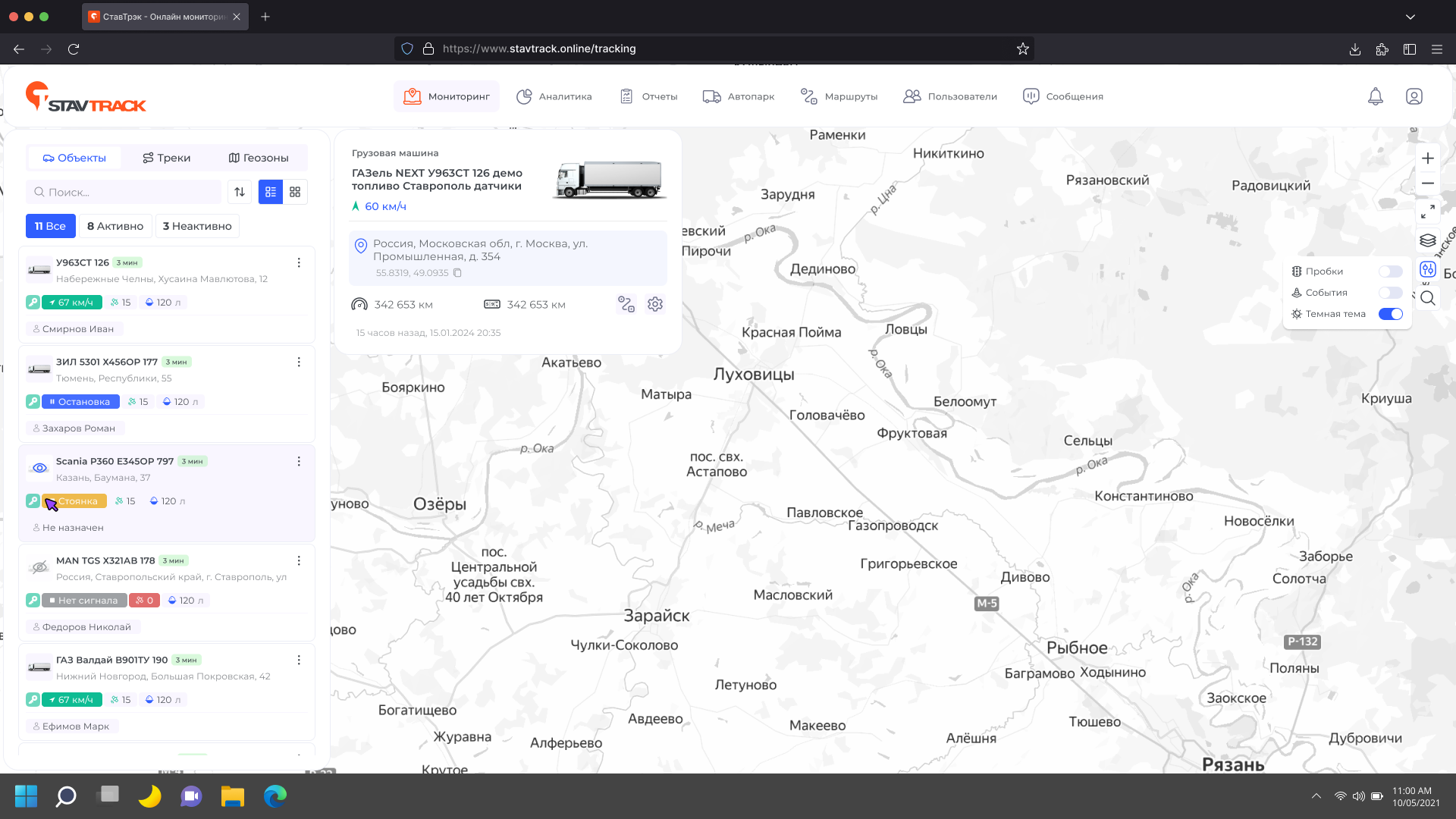
Task: Open Аналитика section
Action: click(554, 96)
